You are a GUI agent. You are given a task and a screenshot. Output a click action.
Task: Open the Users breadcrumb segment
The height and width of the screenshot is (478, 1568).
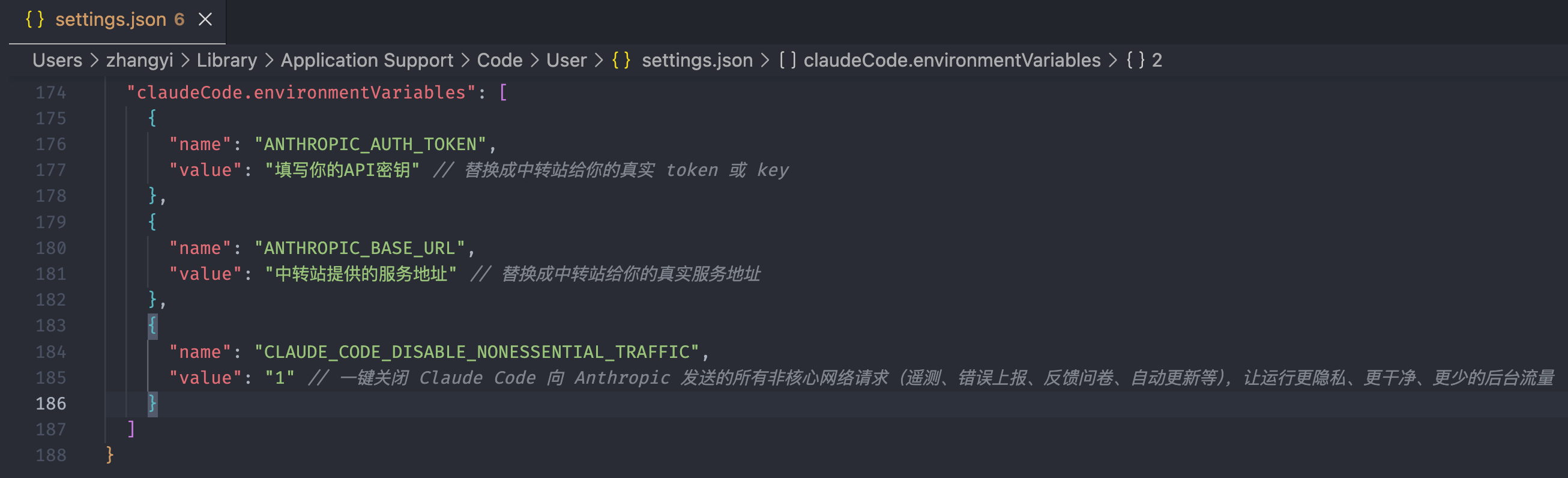coord(57,60)
